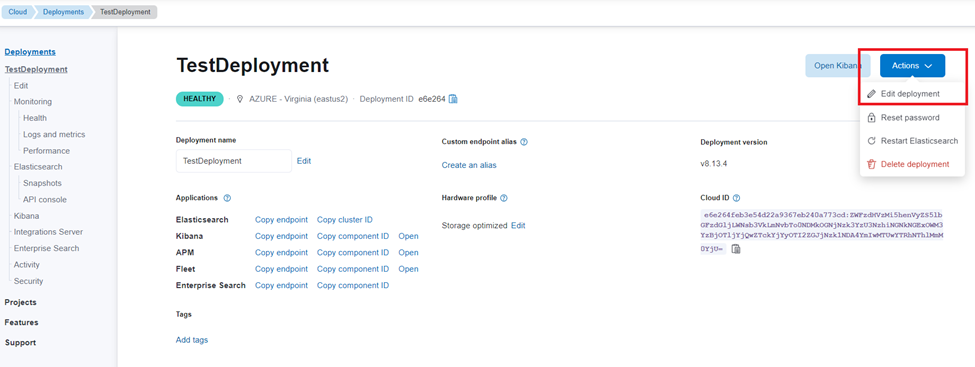This screenshot has width=975, height=367.
Task: Open Performance under Monitoring
Action: tap(47, 151)
